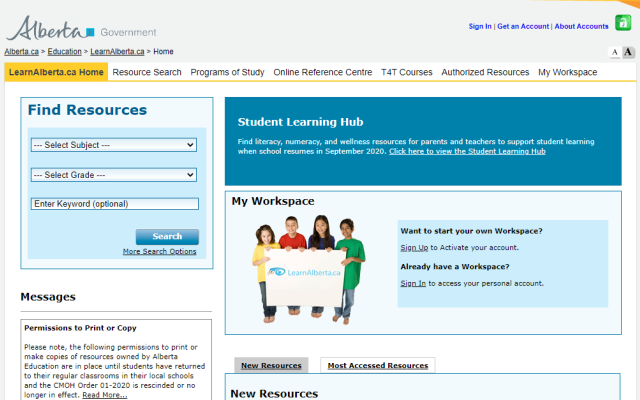Click the Student Learning Hub heading
640x400 pixels.
coord(300,122)
